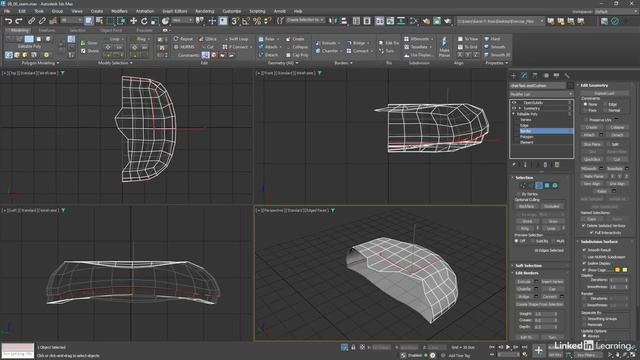Open the Modifiers menu
This screenshot has width=640, height=360.
[x=119, y=11]
